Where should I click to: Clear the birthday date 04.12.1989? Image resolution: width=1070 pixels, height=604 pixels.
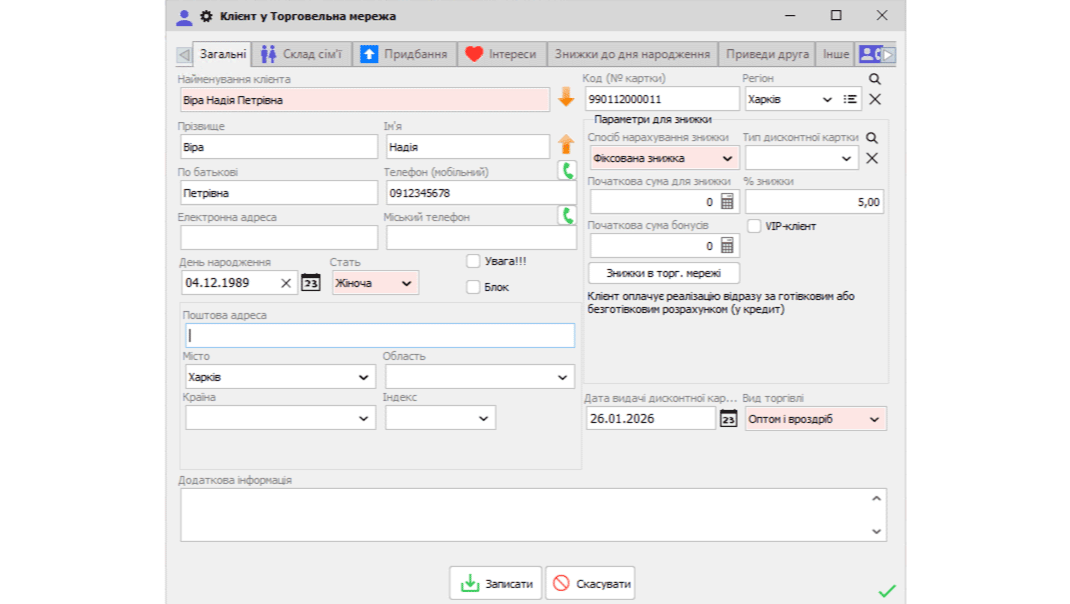click(x=286, y=283)
